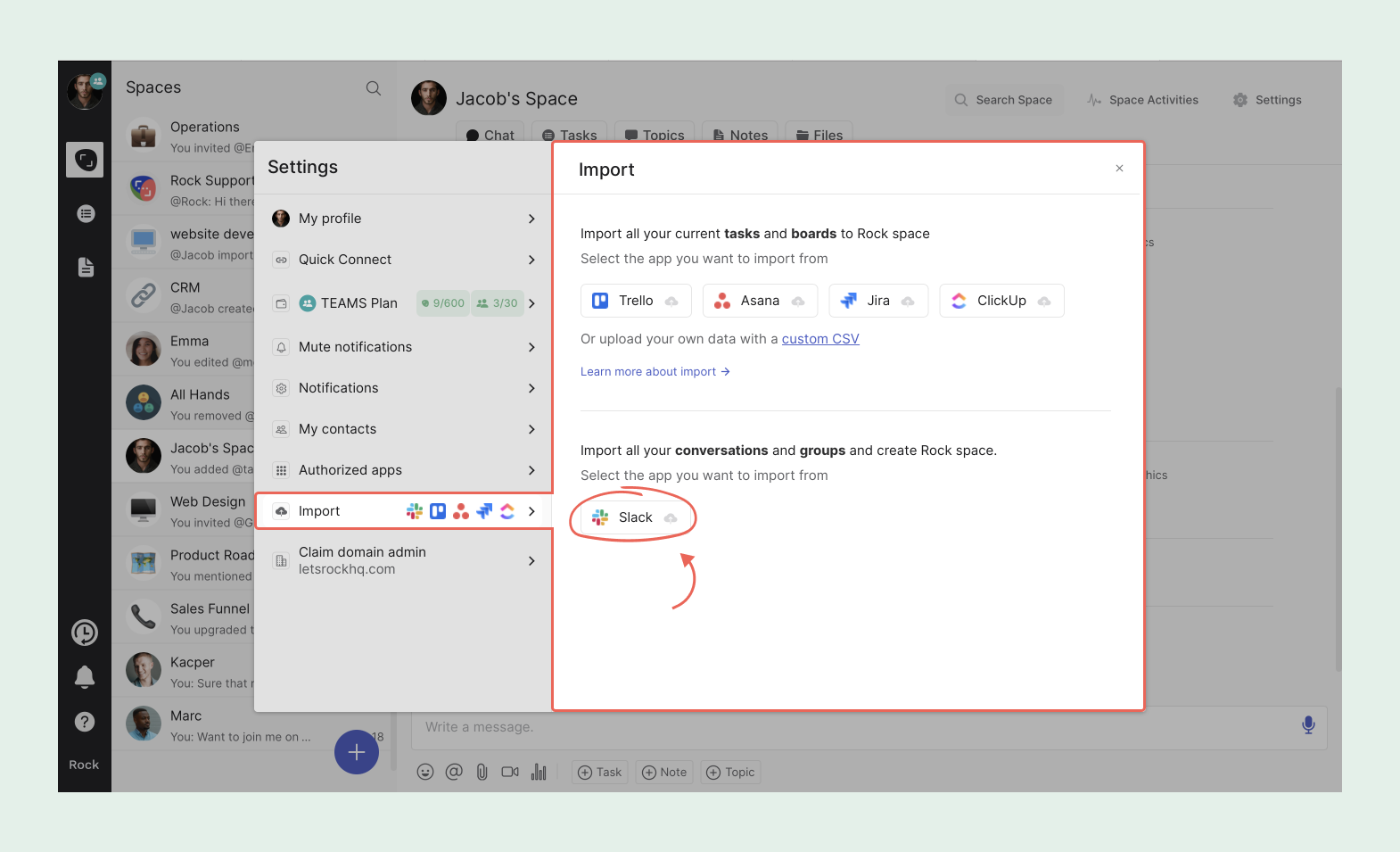Select Slack to import conversations
The width and height of the screenshot is (1400, 852).
636,517
